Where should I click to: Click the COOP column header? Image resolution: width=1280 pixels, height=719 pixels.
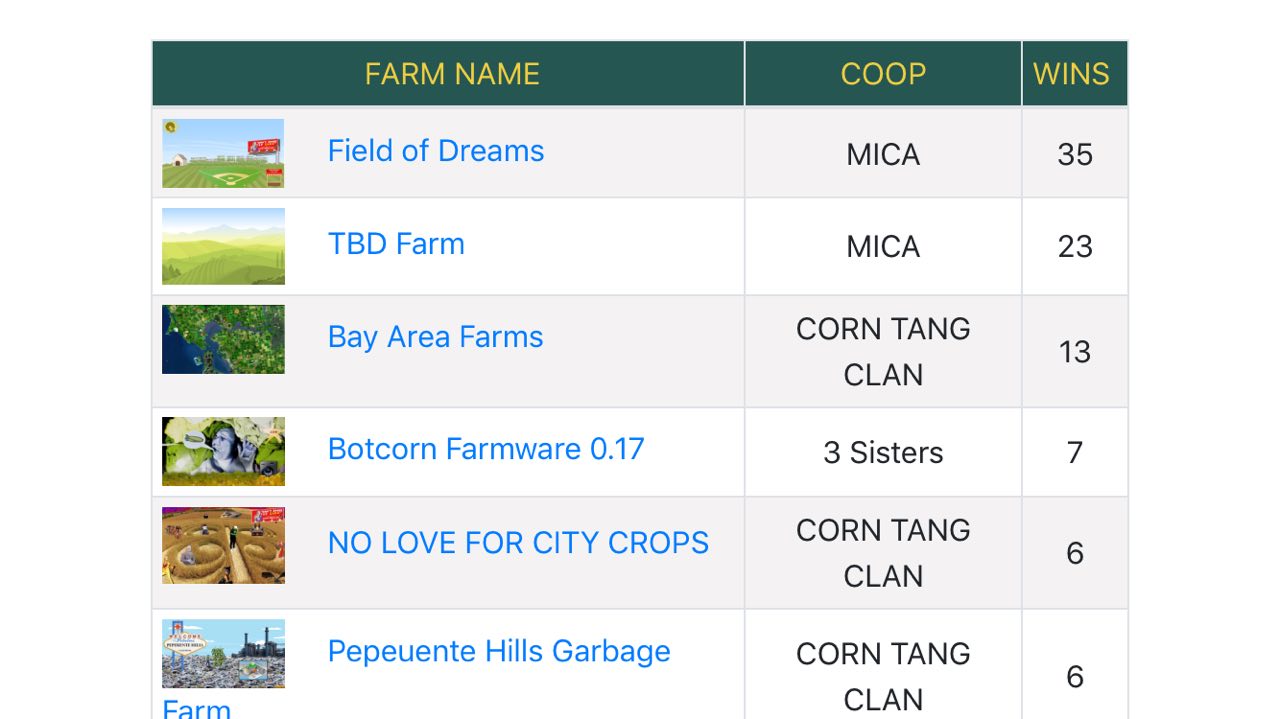(883, 73)
